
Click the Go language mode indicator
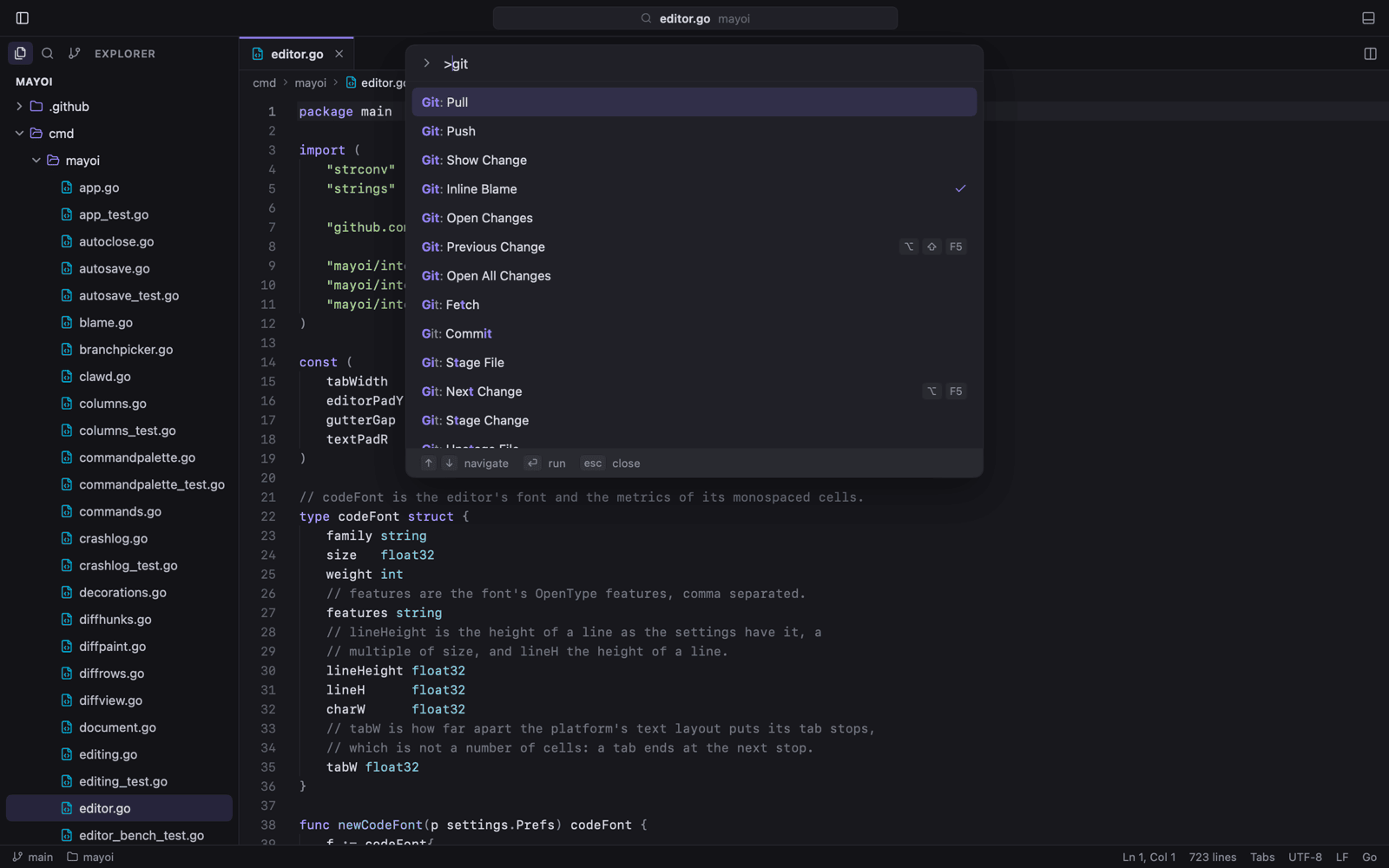pos(1369,857)
